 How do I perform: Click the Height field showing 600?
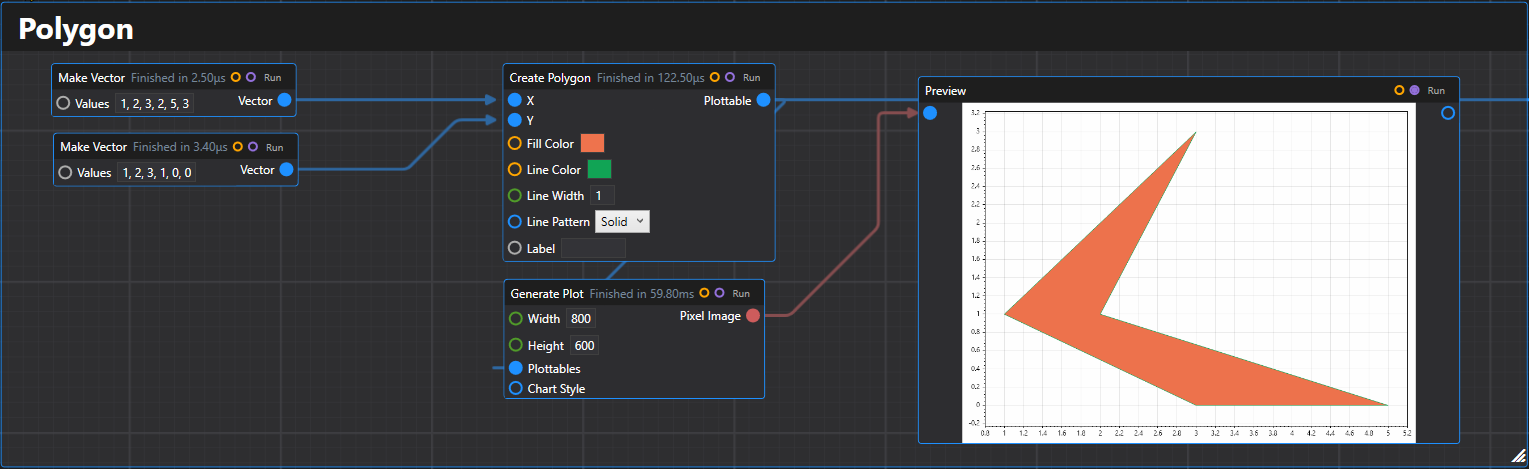[x=585, y=346]
